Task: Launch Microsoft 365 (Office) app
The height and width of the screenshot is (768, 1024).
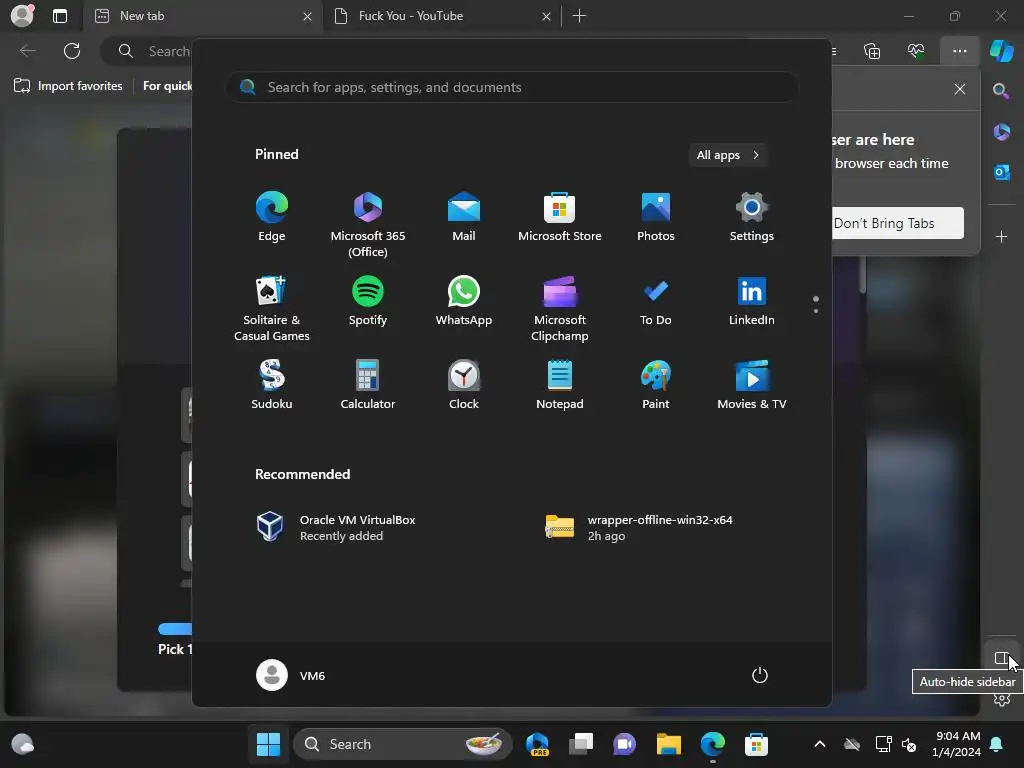Action: [x=368, y=224]
